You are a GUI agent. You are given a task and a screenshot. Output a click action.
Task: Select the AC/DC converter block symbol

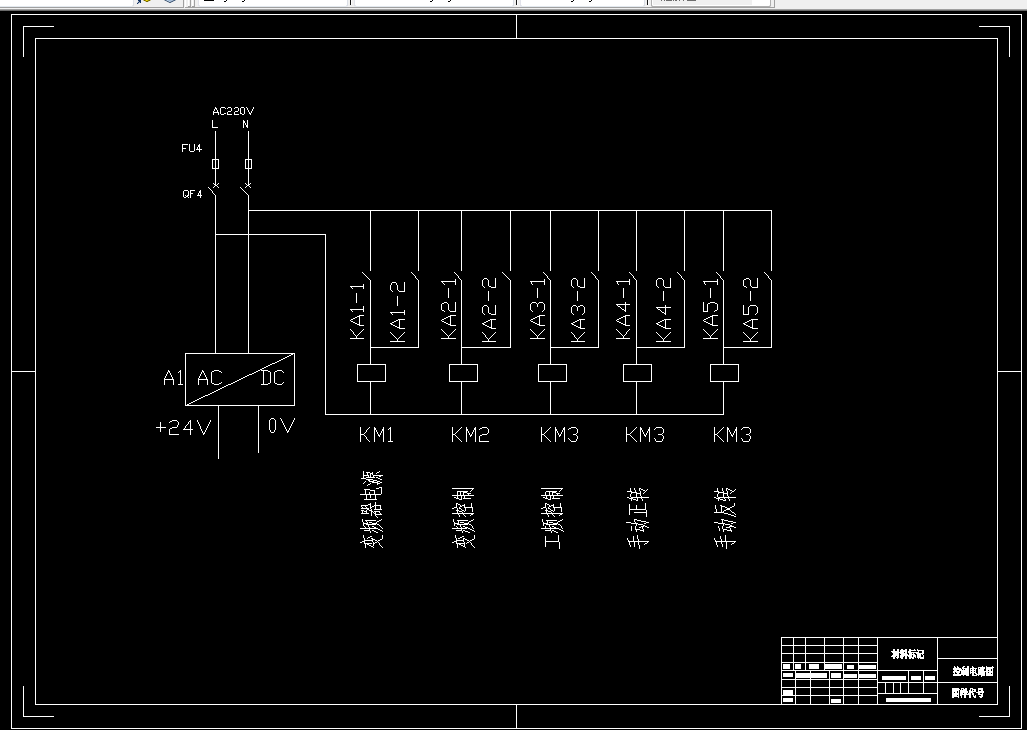[x=240, y=379]
